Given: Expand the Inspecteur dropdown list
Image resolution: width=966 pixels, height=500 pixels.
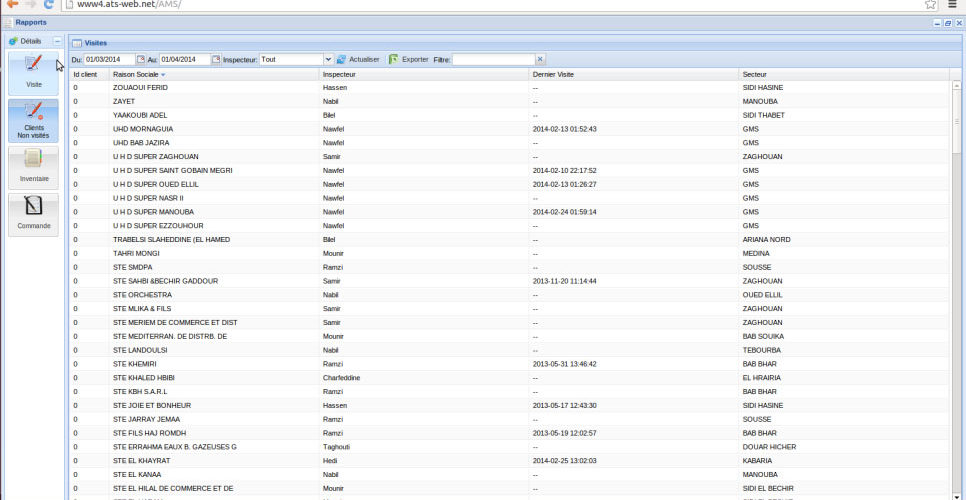Looking at the screenshot, I should [x=326, y=59].
